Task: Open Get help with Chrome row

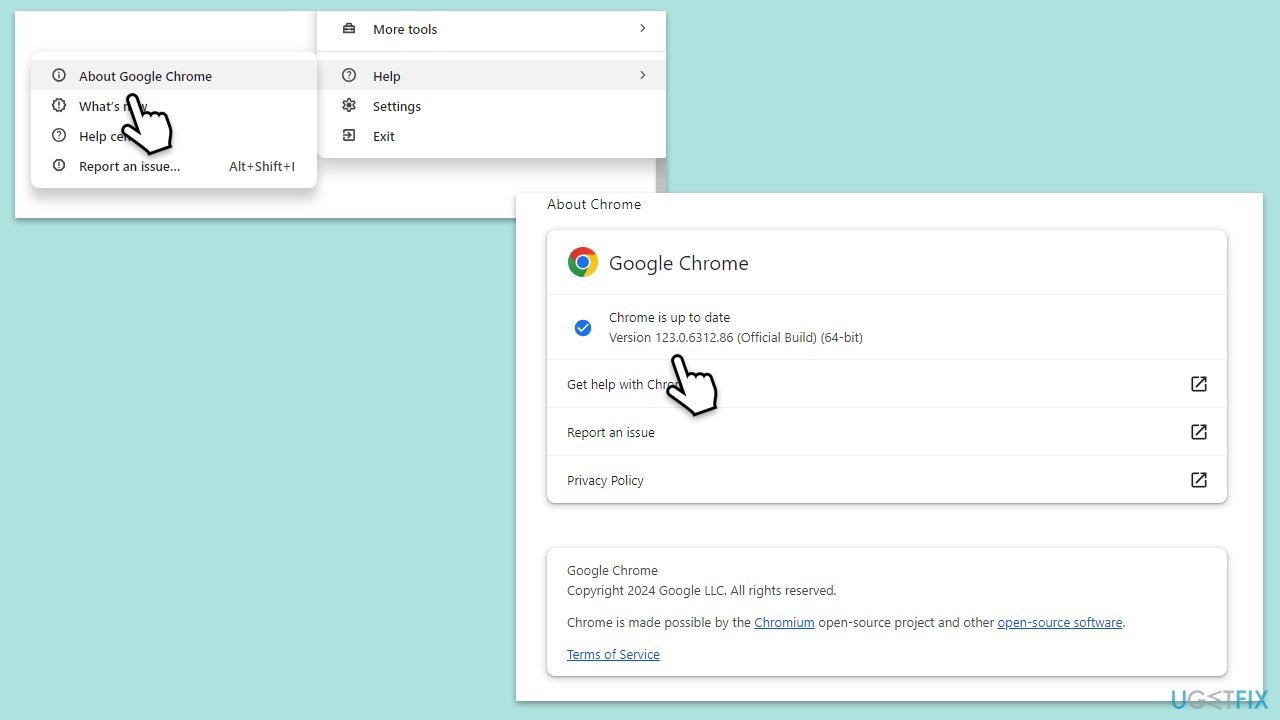Action: tap(887, 384)
